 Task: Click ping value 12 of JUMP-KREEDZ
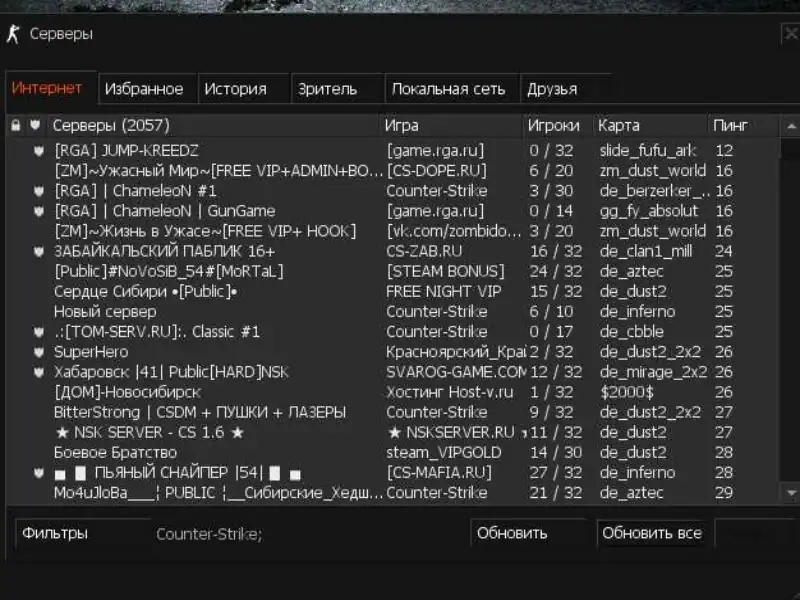pyautogui.click(x=724, y=151)
